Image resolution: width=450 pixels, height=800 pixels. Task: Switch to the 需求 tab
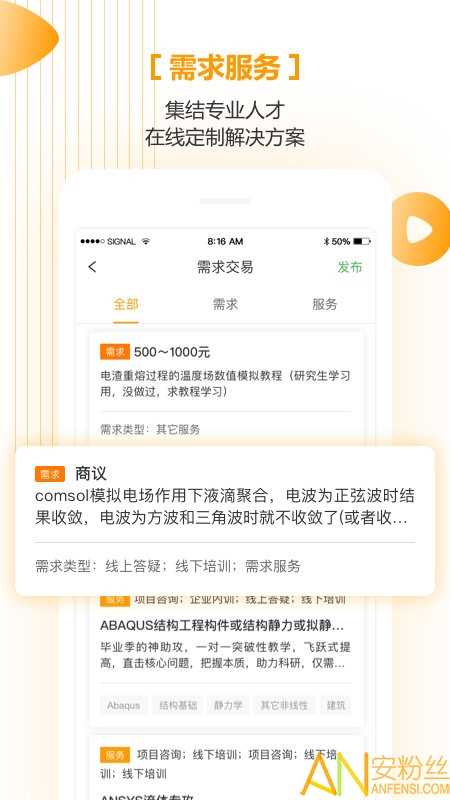coord(225,305)
